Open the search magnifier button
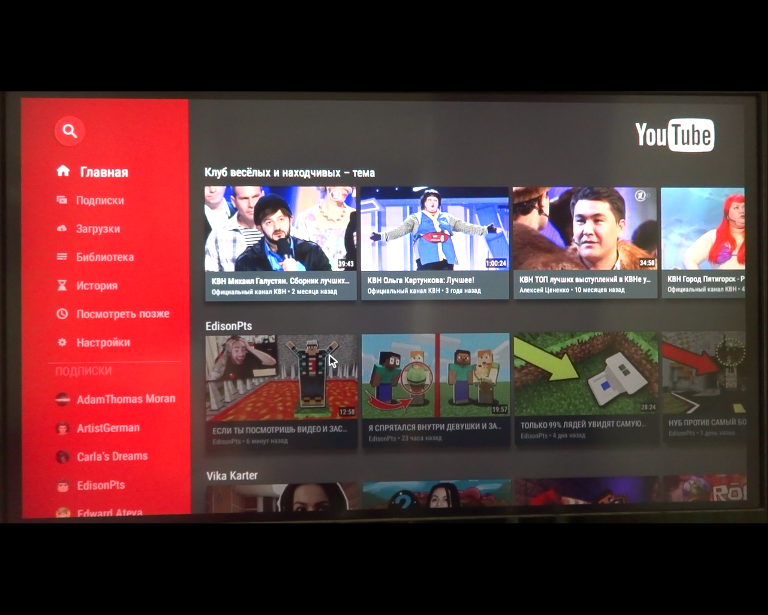 click(70, 131)
